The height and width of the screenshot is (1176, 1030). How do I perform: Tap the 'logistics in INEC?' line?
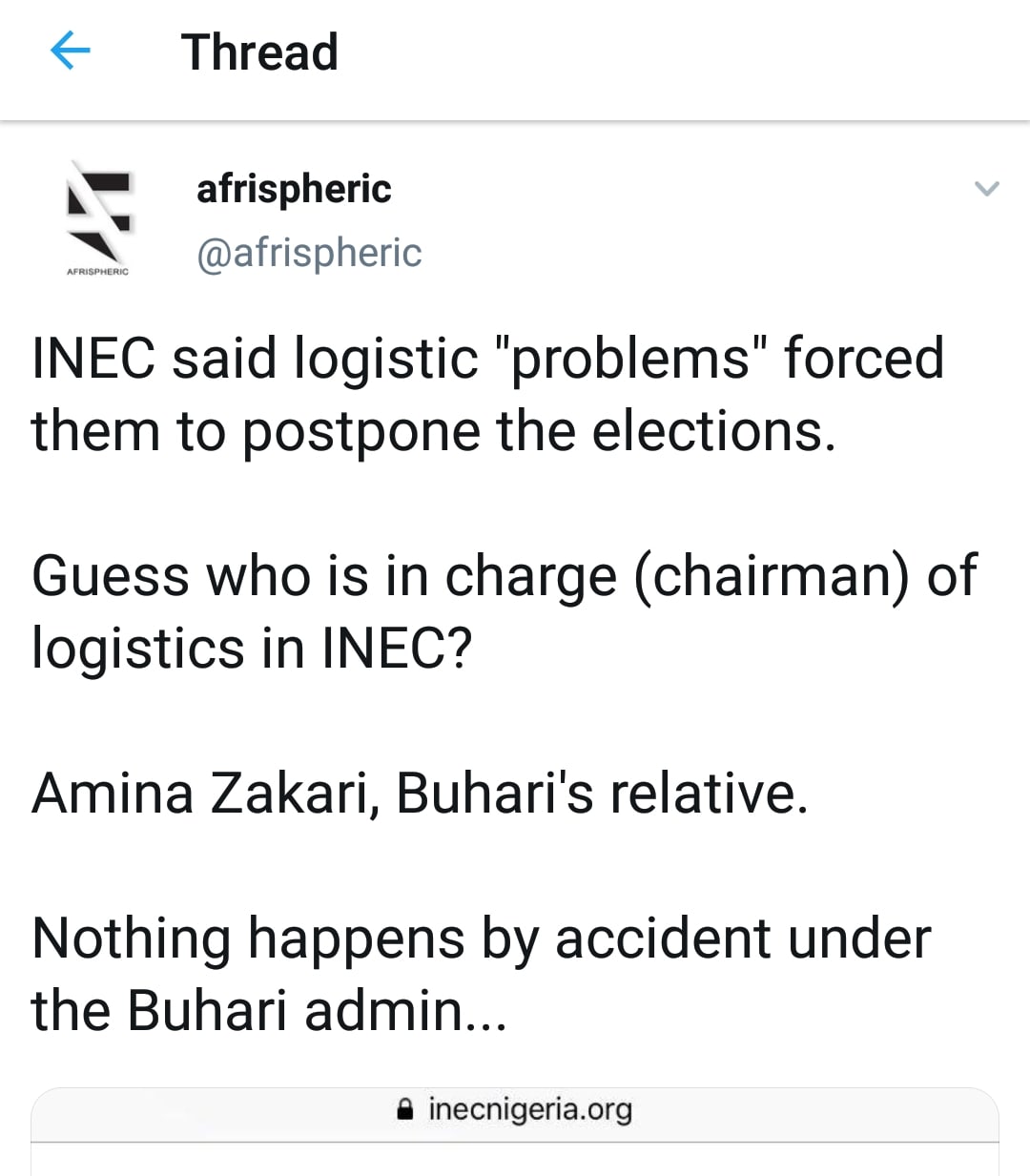(252, 649)
